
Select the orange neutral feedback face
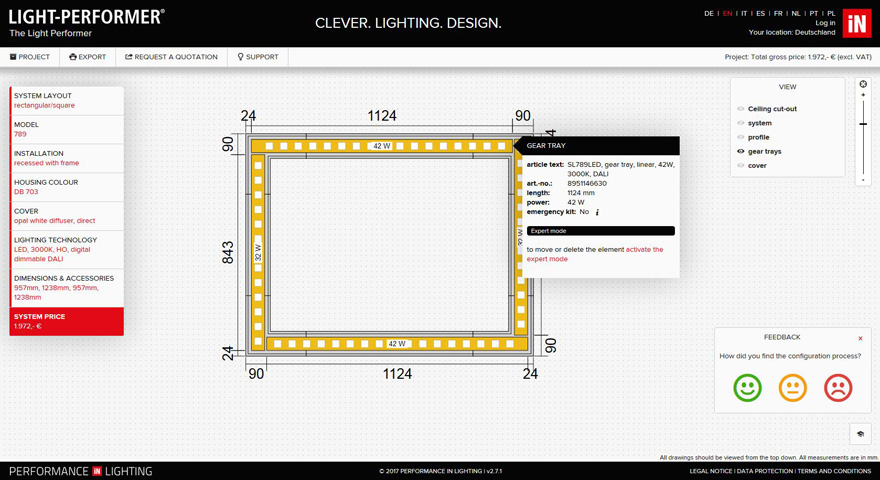coord(793,387)
